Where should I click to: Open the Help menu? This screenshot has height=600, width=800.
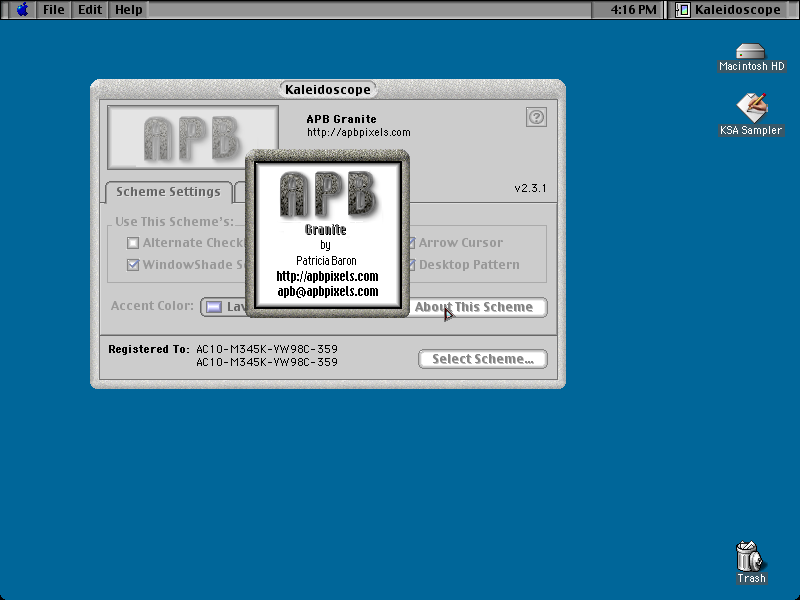129,10
